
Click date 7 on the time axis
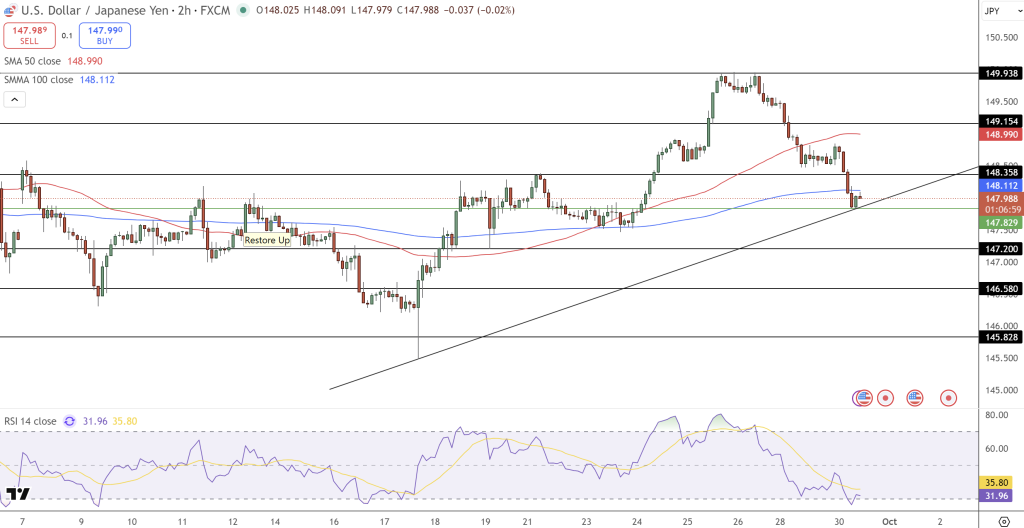(24, 521)
